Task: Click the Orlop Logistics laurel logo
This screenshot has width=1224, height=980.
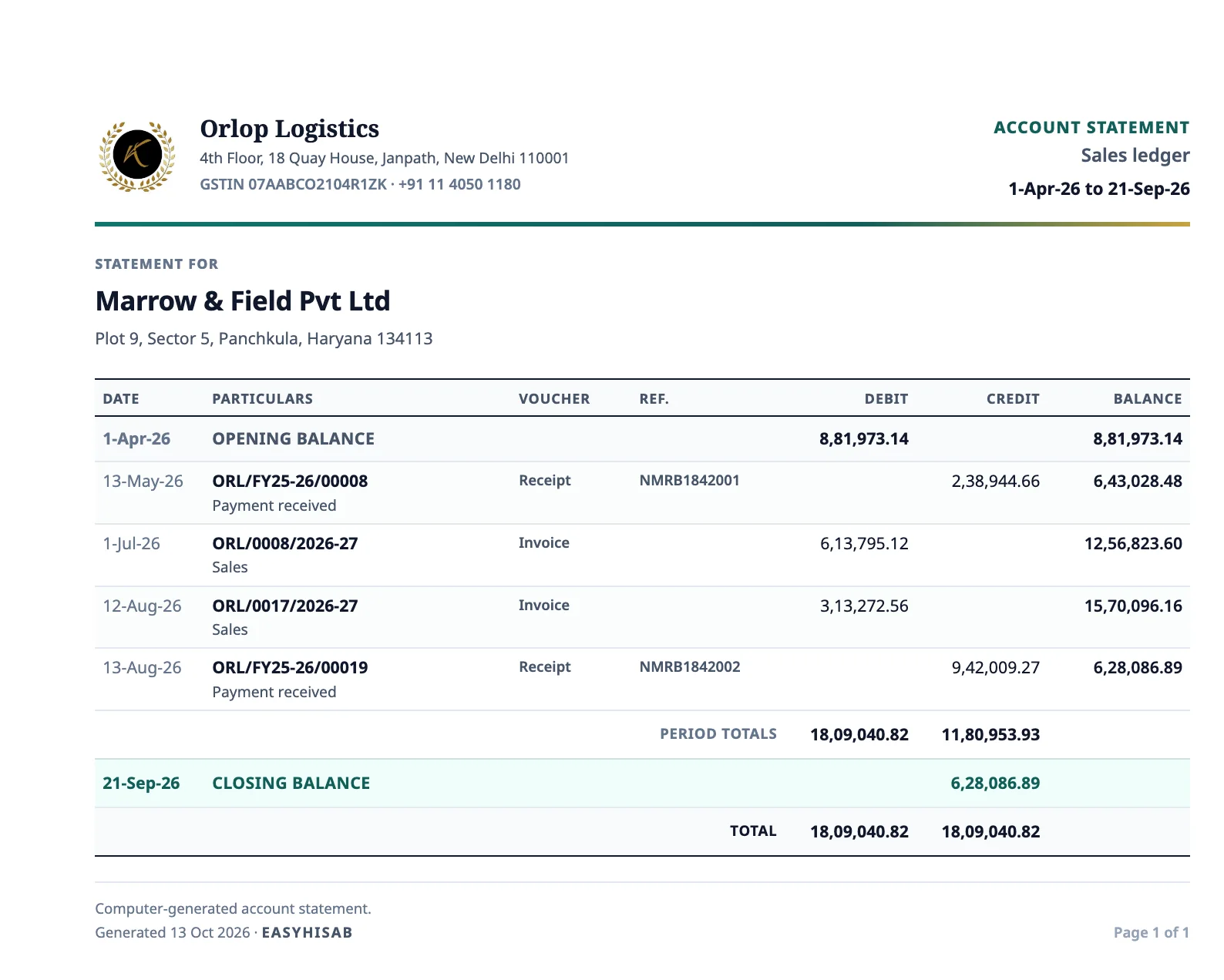Action: pyautogui.click(x=137, y=156)
